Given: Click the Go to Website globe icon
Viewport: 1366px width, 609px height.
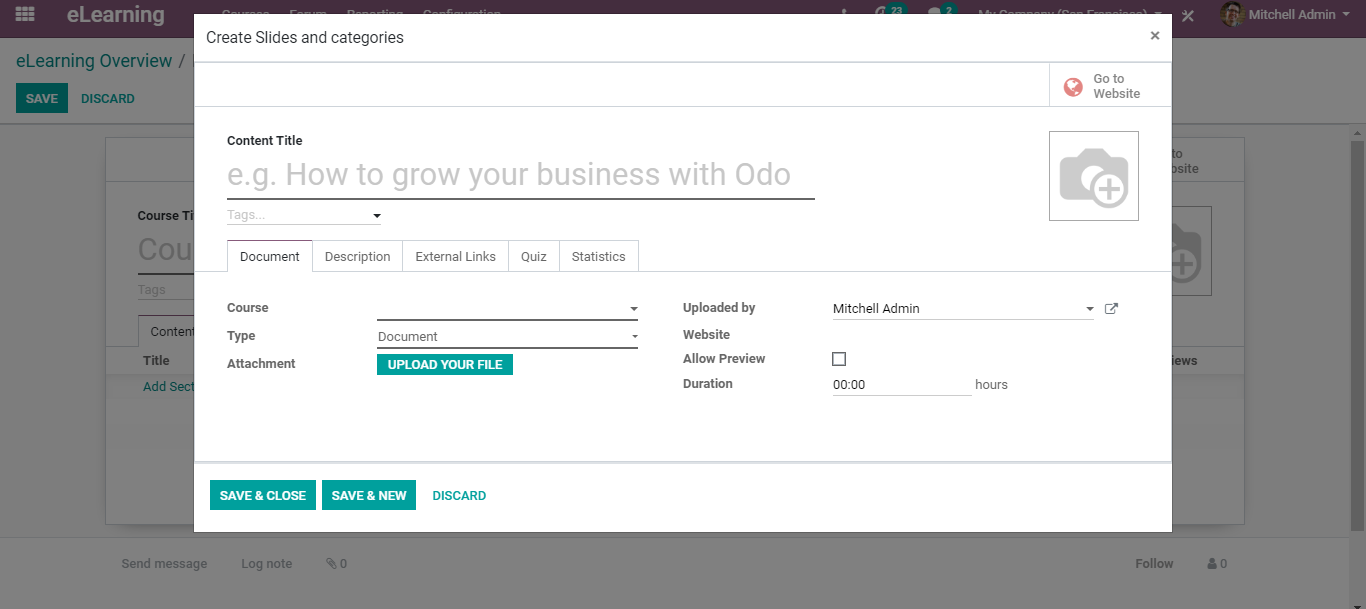Looking at the screenshot, I should tap(1073, 87).
